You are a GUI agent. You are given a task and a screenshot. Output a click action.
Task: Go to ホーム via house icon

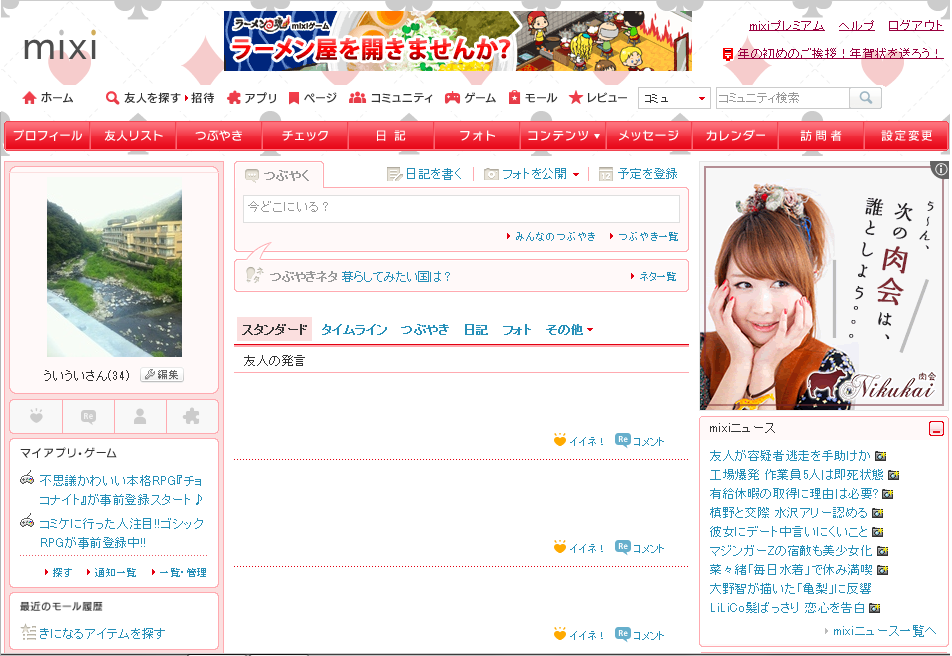29,98
